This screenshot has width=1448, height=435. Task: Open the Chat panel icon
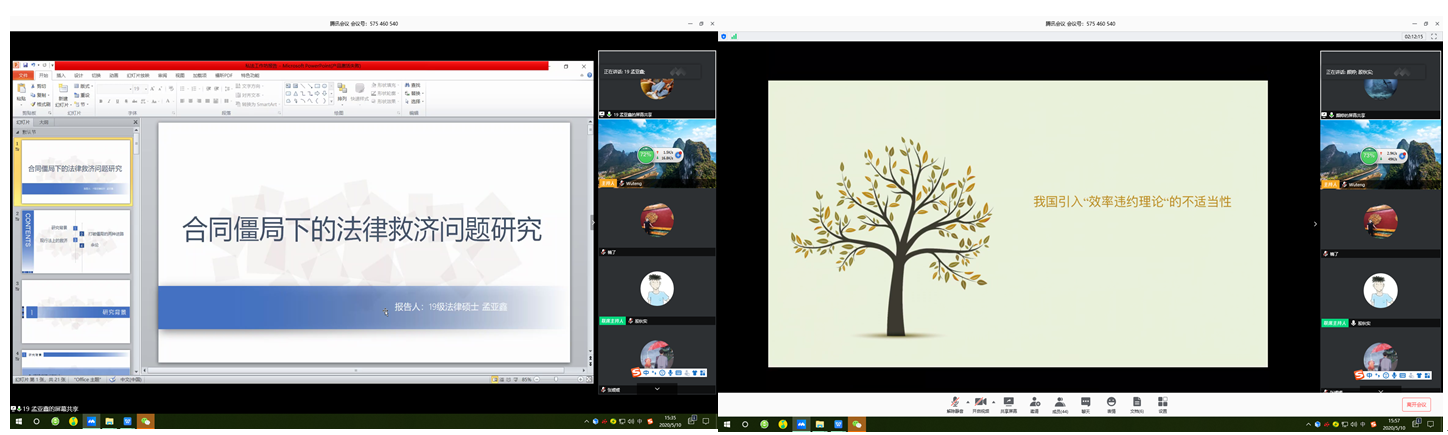click(1085, 402)
